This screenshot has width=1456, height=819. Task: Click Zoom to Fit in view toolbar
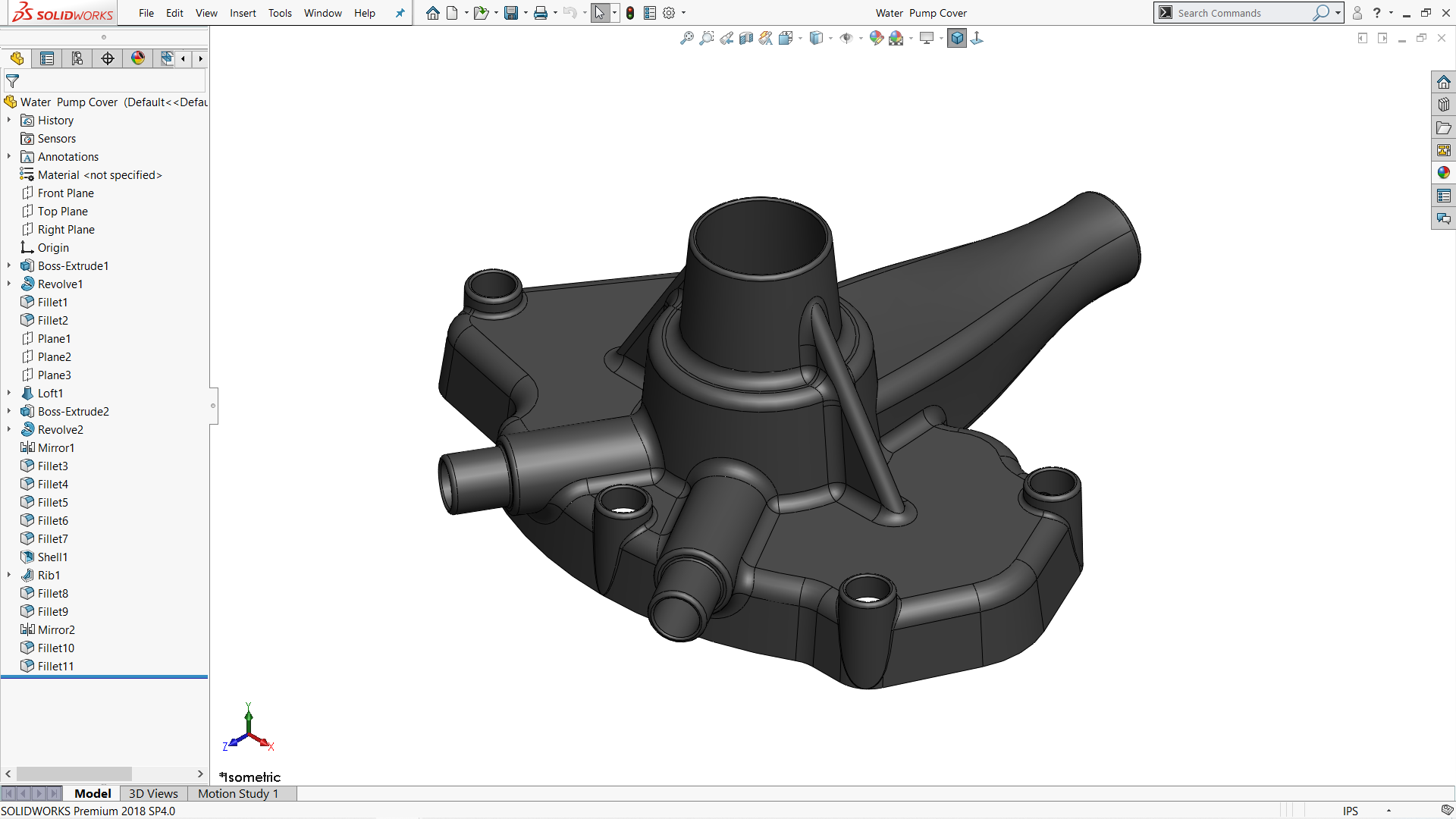point(687,38)
